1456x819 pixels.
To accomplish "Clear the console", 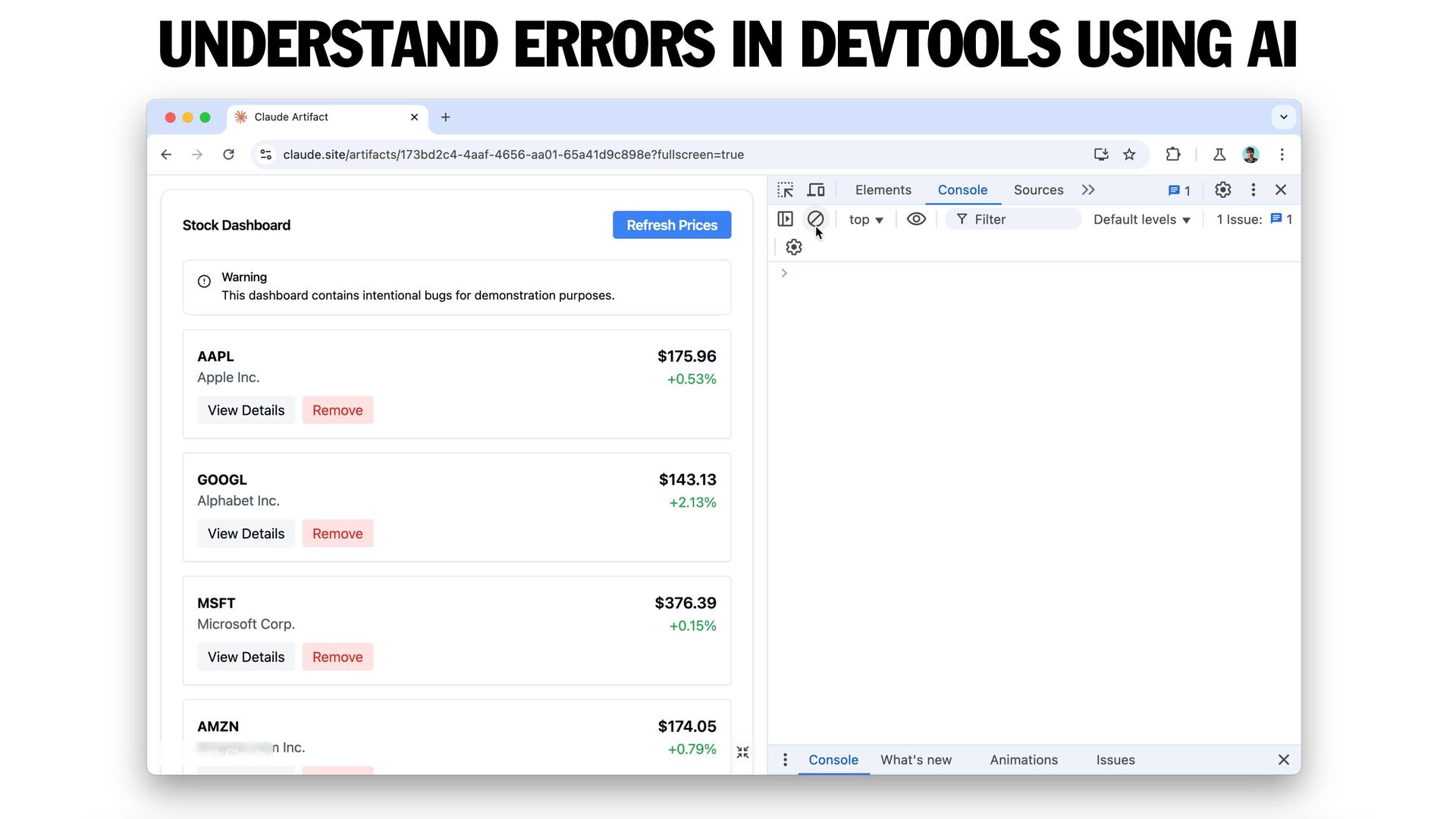I will click(815, 219).
